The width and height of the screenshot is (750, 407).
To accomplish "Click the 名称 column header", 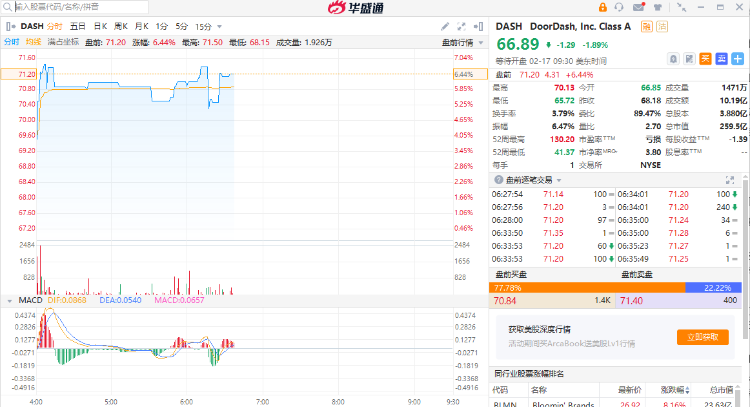I will point(539,390).
